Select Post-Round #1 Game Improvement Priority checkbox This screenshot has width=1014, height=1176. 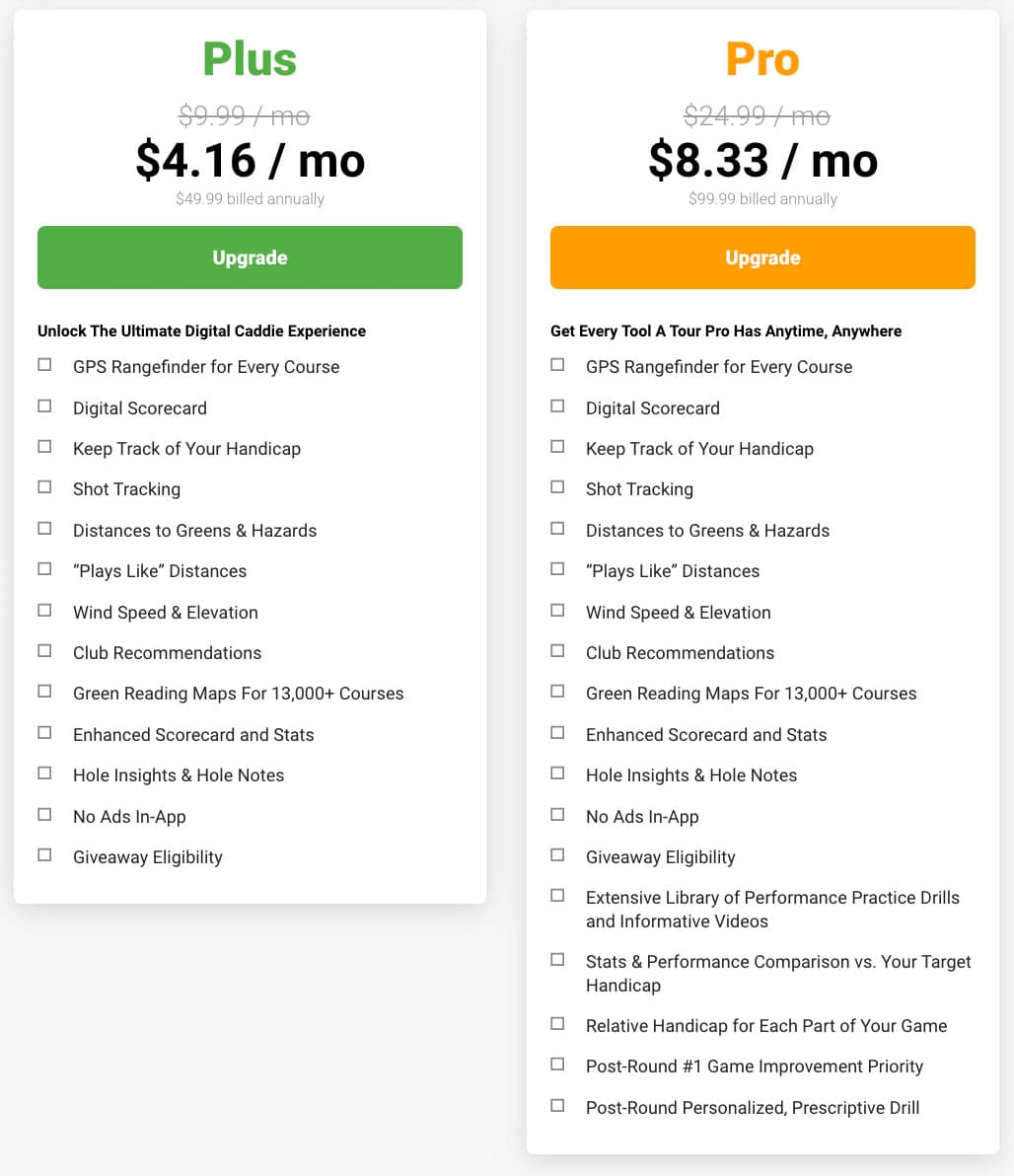[x=557, y=1065]
